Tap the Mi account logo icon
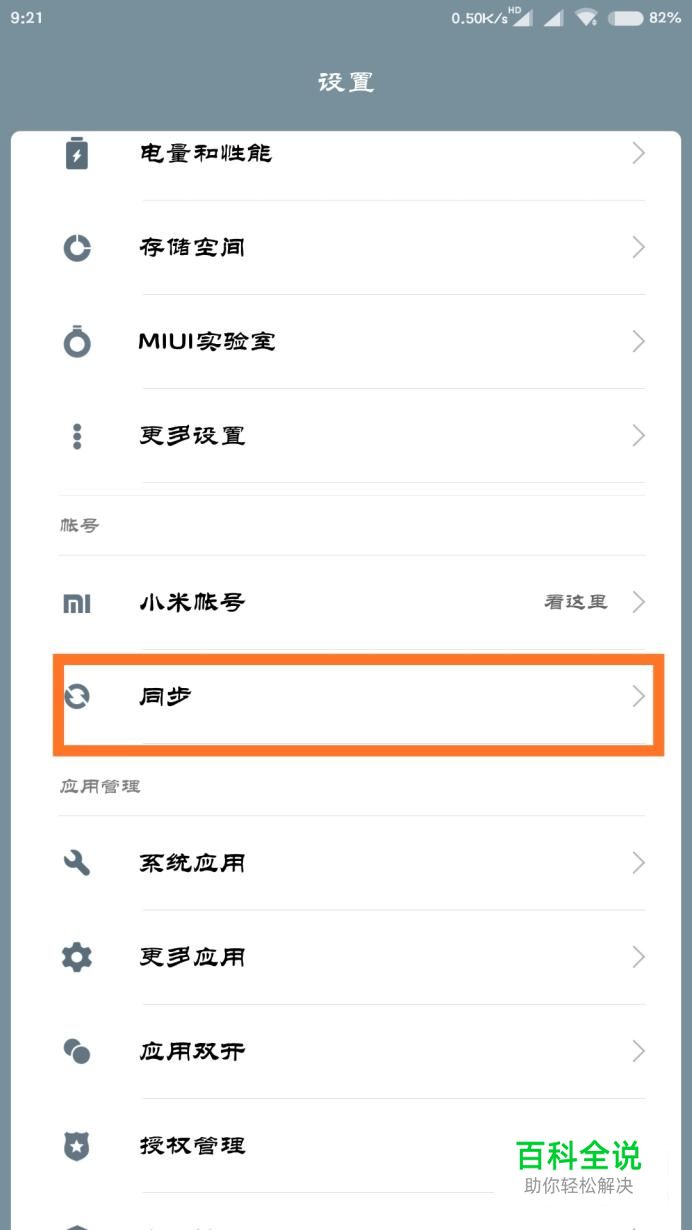Image resolution: width=692 pixels, height=1230 pixels. coord(77,603)
